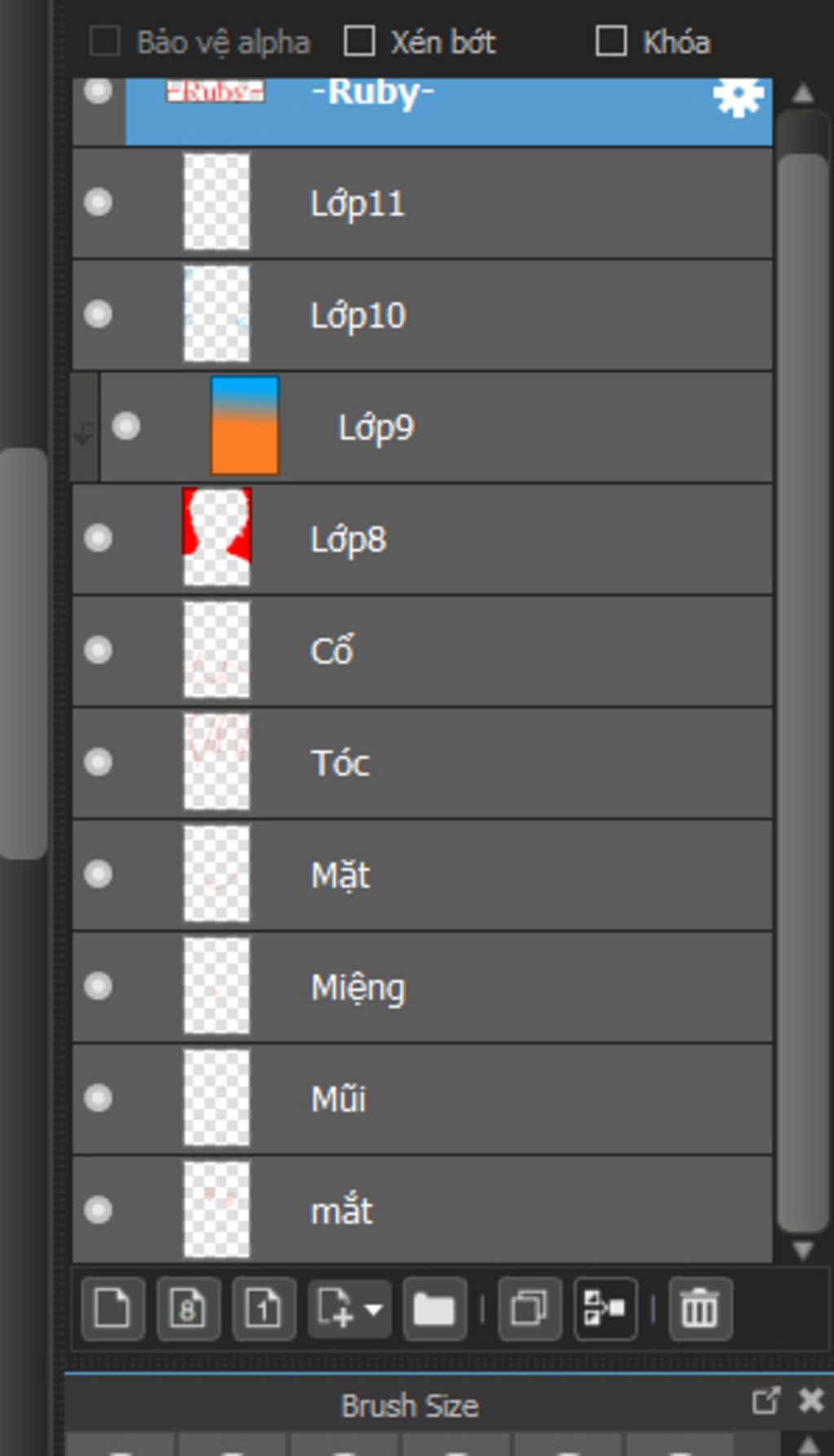Merge layer down icon
834x1456 pixels.
pos(605,1309)
